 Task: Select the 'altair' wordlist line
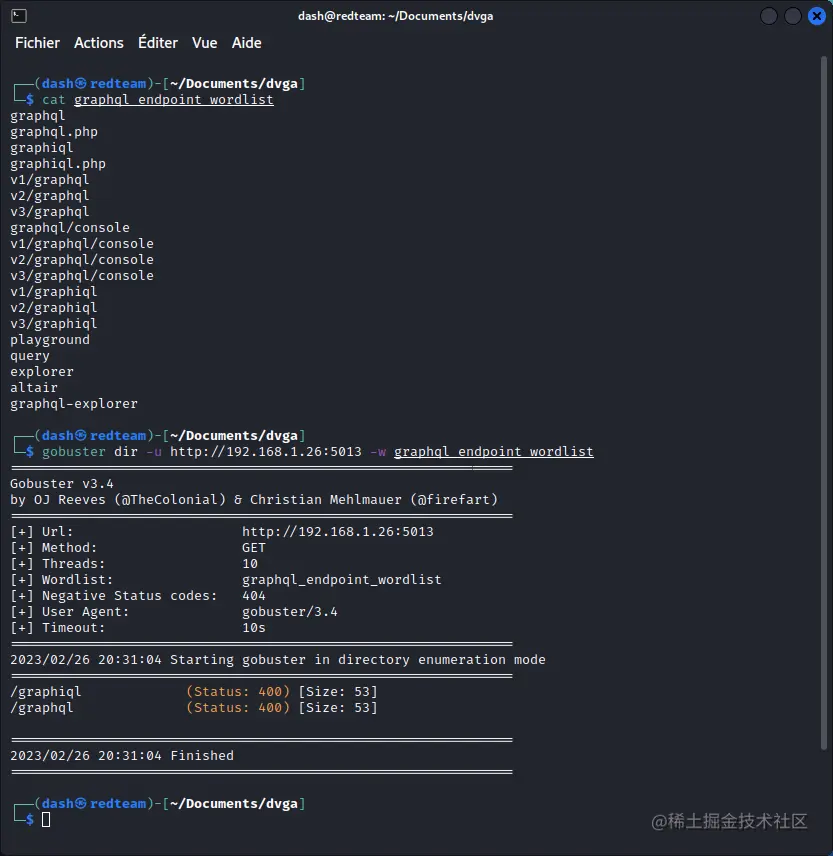34,388
